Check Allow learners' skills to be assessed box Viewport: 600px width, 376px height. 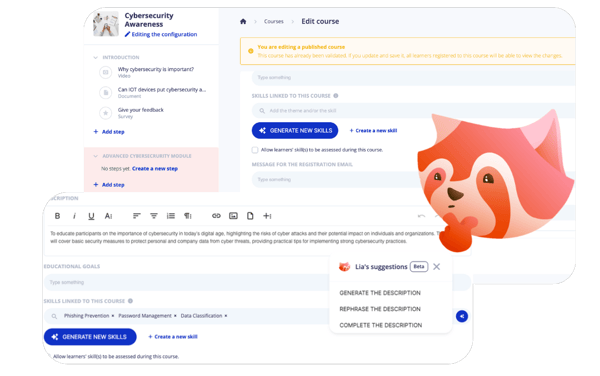point(255,150)
